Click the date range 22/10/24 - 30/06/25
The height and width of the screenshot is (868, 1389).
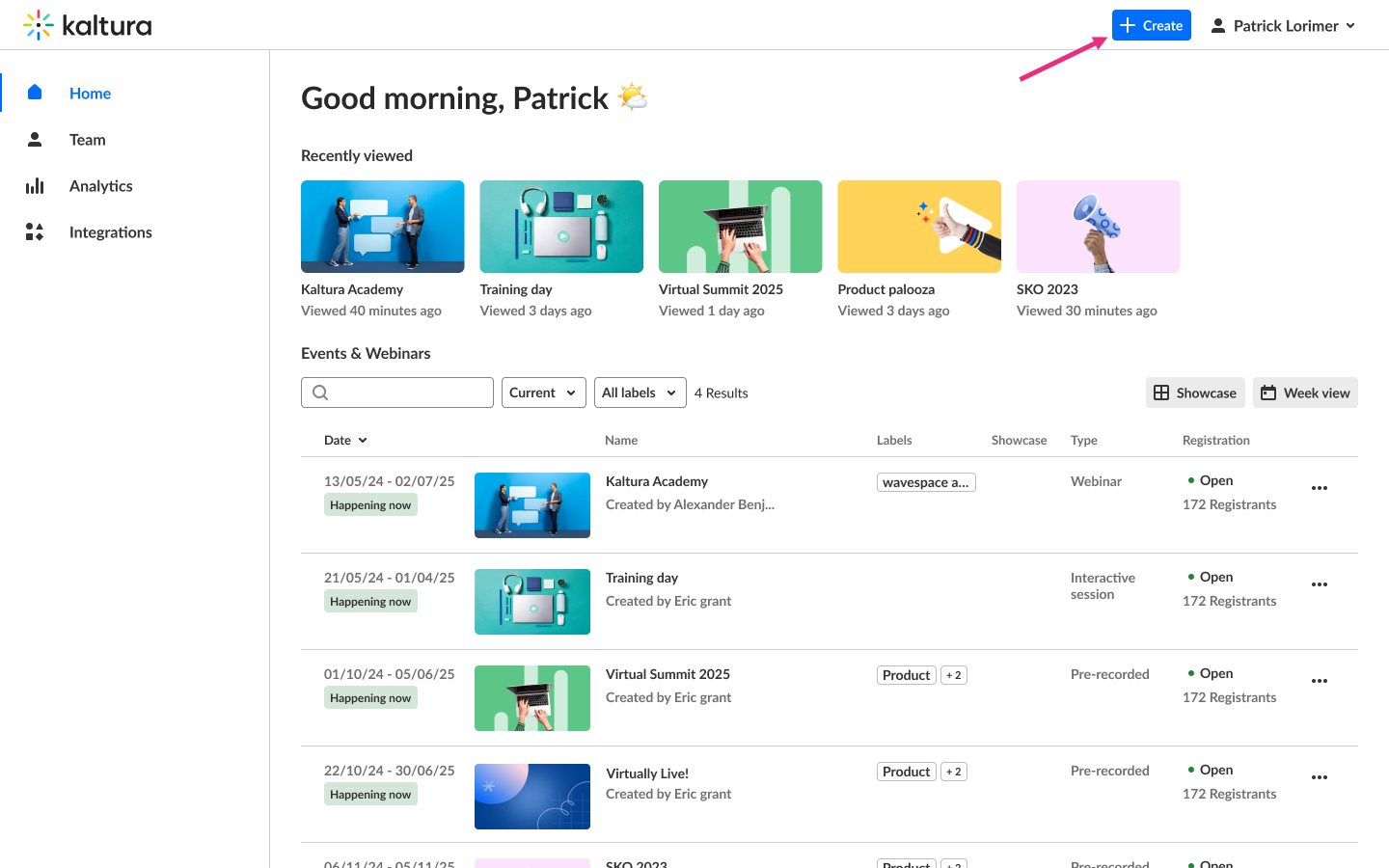point(390,771)
